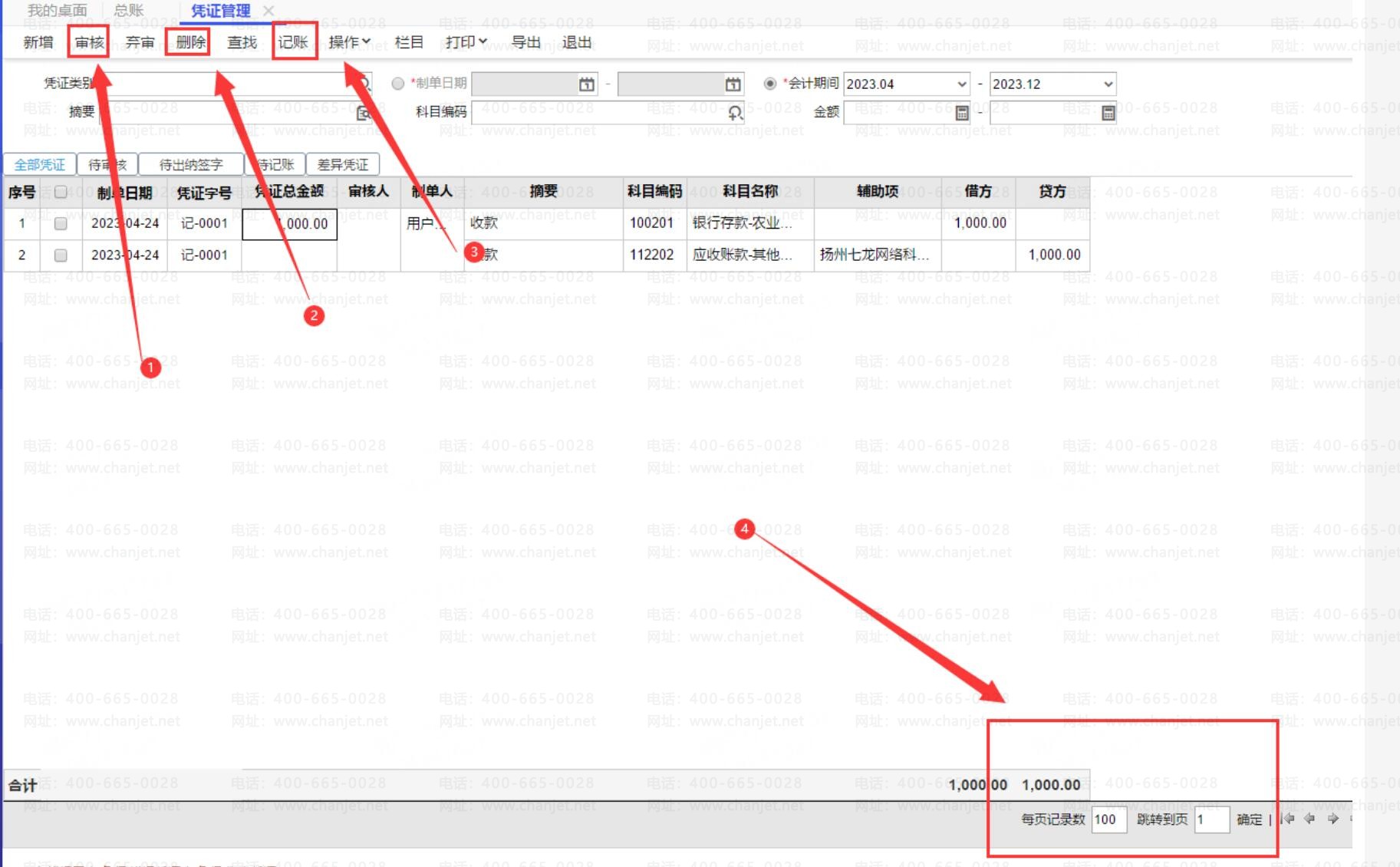Select the 记-0001 cell in row 2
The width and height of the screenshot is (1400, 867).
click(x=204, y=255)
